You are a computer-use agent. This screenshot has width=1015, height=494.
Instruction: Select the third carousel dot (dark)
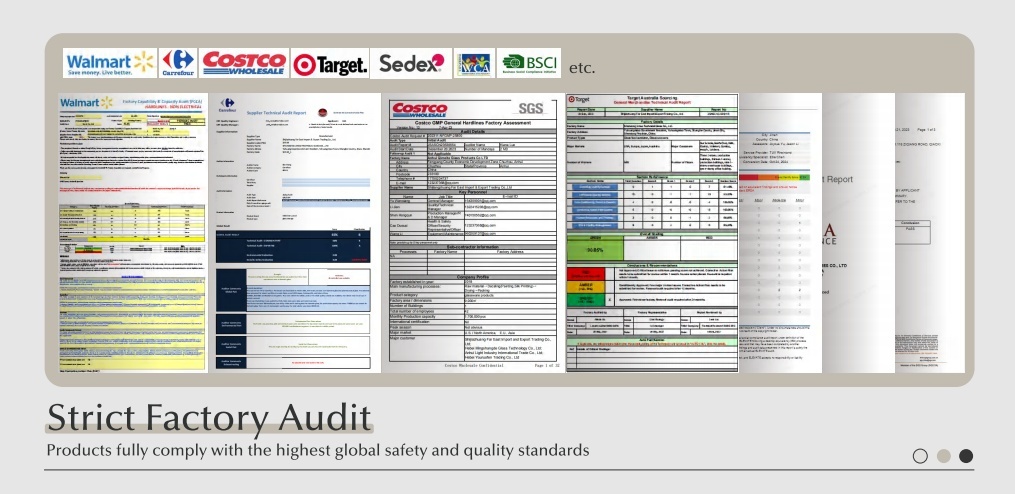click(966, 456)
